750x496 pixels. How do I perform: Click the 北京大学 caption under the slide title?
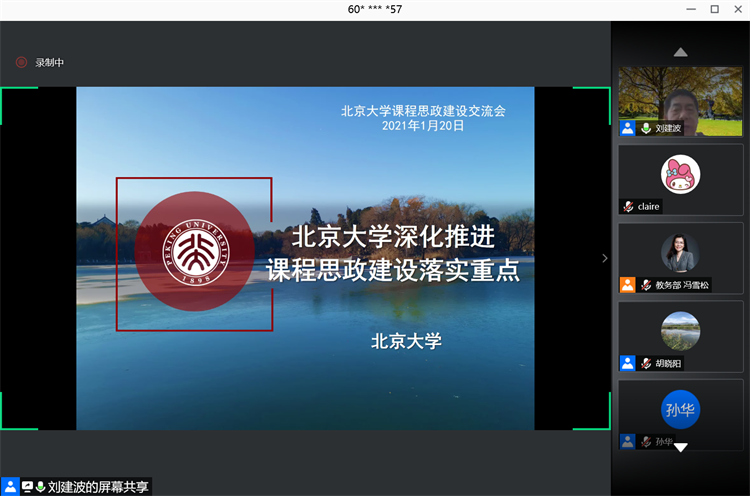[x=406, y=341]
